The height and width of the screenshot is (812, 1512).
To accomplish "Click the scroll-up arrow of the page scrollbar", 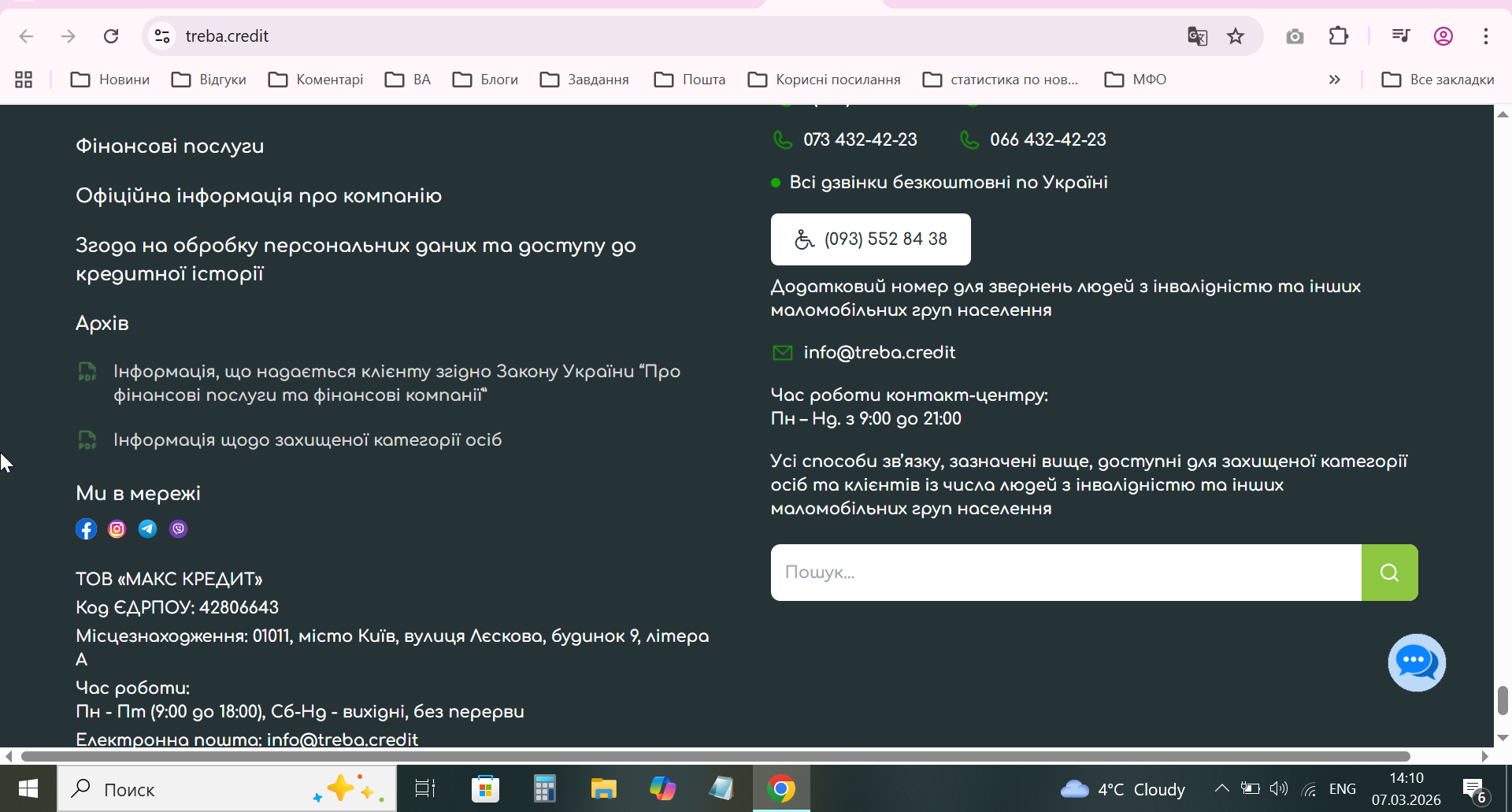I will pyautogui.click(x=1503, y=114).
